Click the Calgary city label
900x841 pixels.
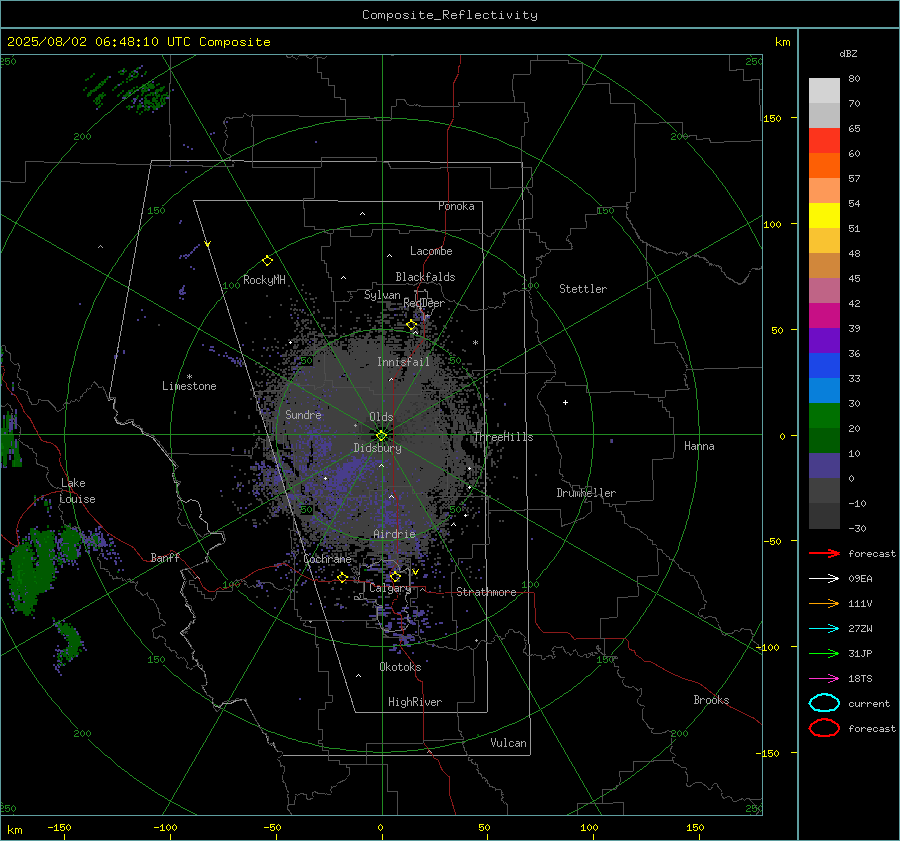(390, 588)
